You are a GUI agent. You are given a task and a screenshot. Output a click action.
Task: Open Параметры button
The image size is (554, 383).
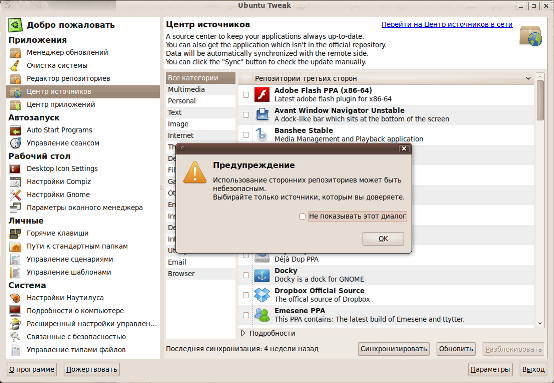[490, 370]
